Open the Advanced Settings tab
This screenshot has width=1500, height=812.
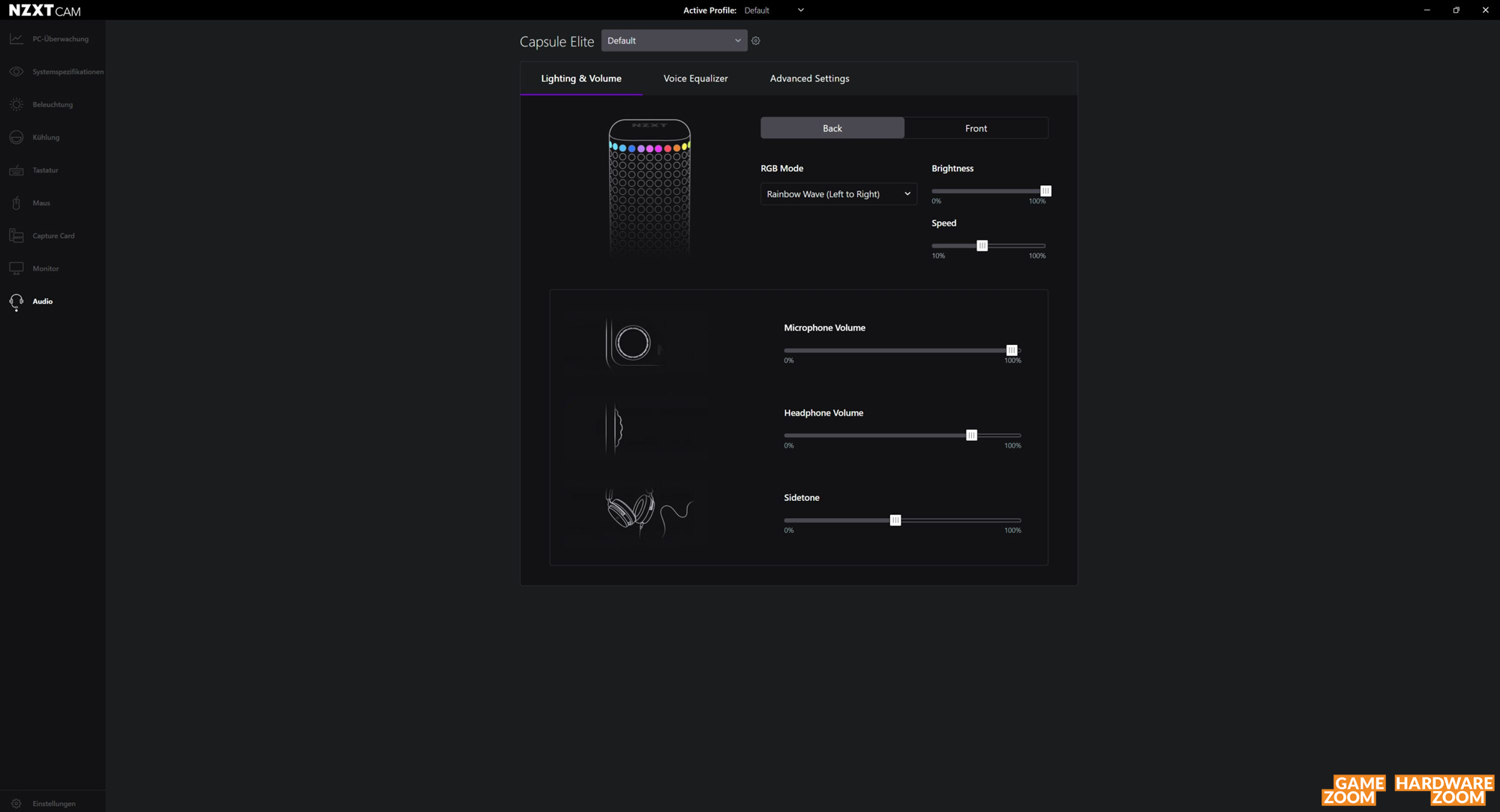coord(809,79)
